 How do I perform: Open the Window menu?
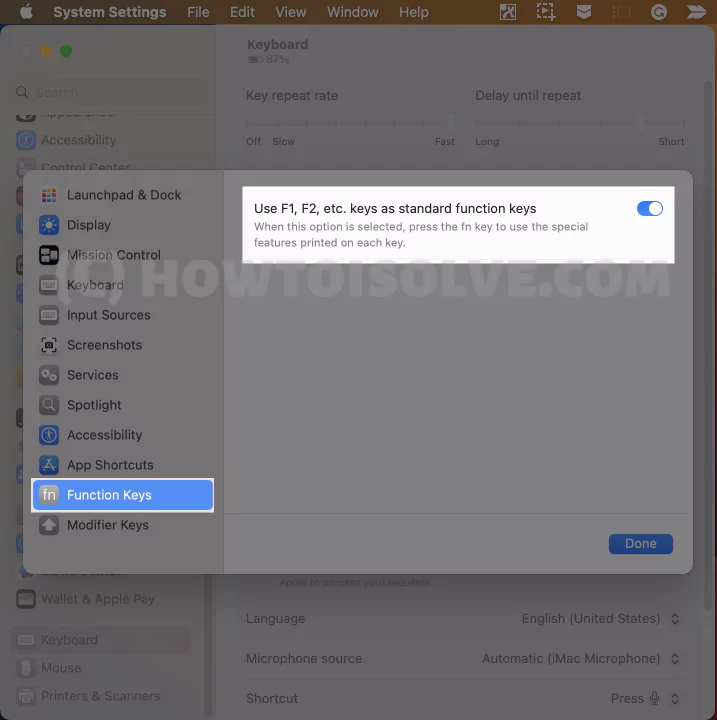click(352, 12)
